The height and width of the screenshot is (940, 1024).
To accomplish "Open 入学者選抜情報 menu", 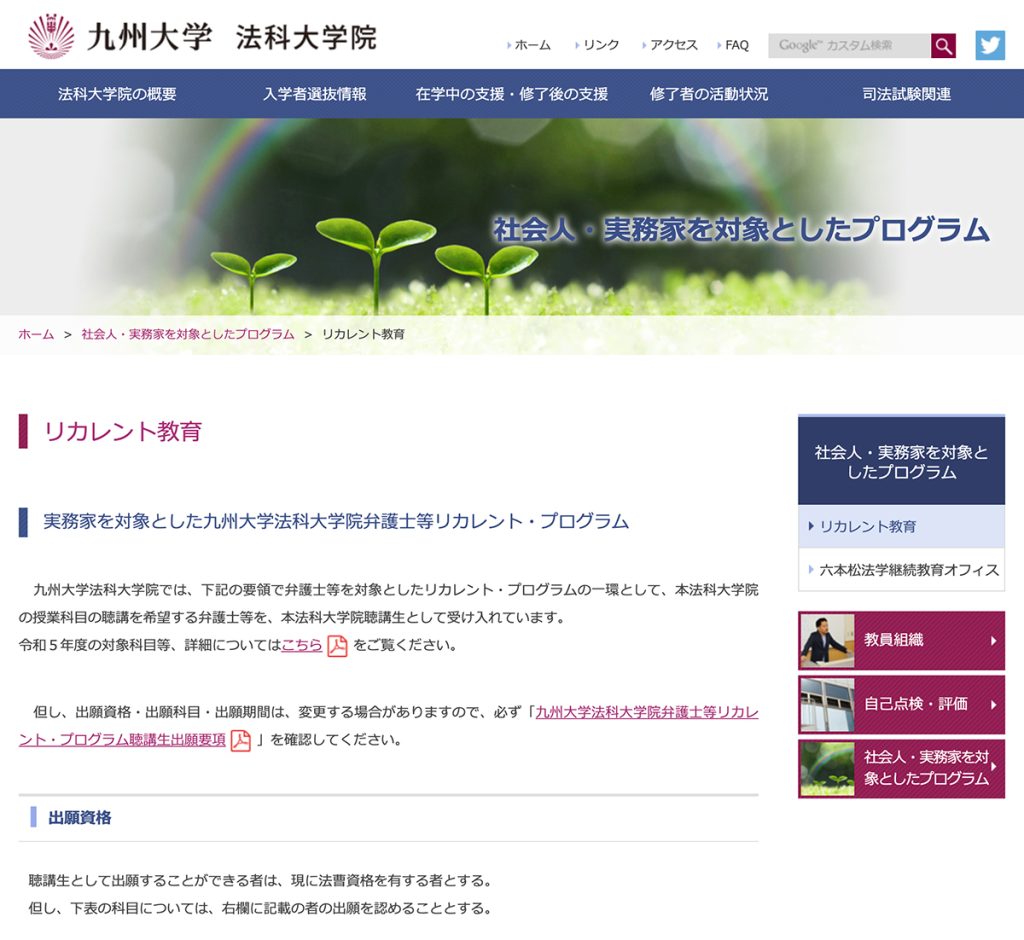I will tap(314, 94).
